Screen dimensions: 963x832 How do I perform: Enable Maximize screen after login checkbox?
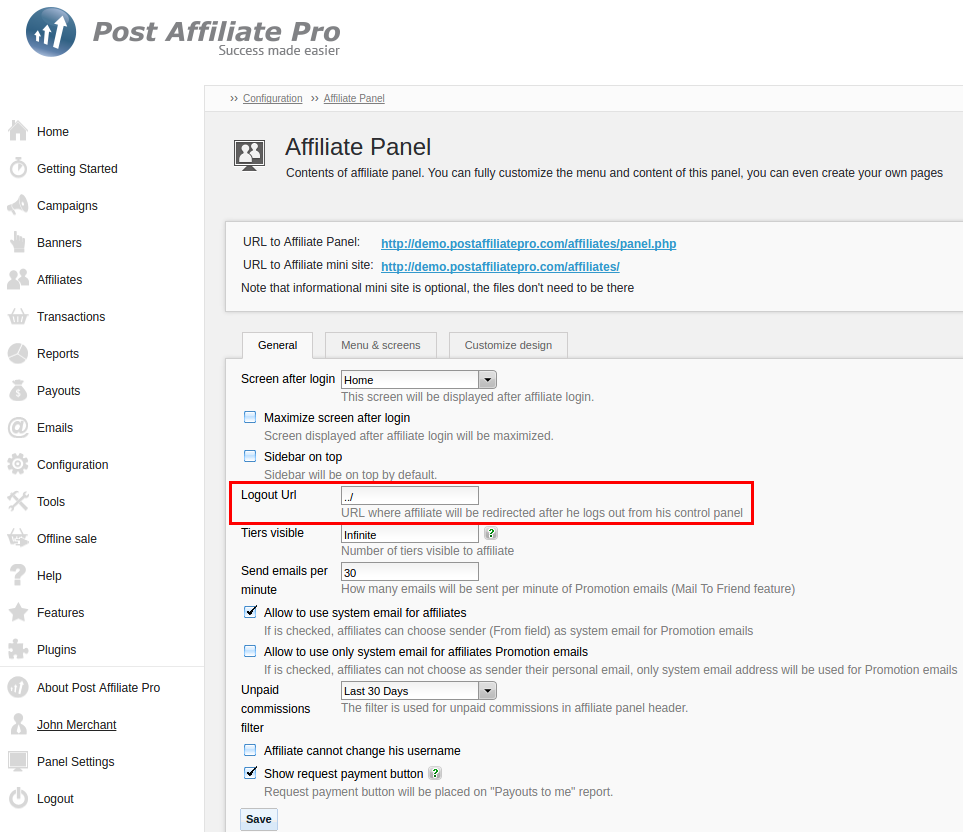click(x=250, y=417)
